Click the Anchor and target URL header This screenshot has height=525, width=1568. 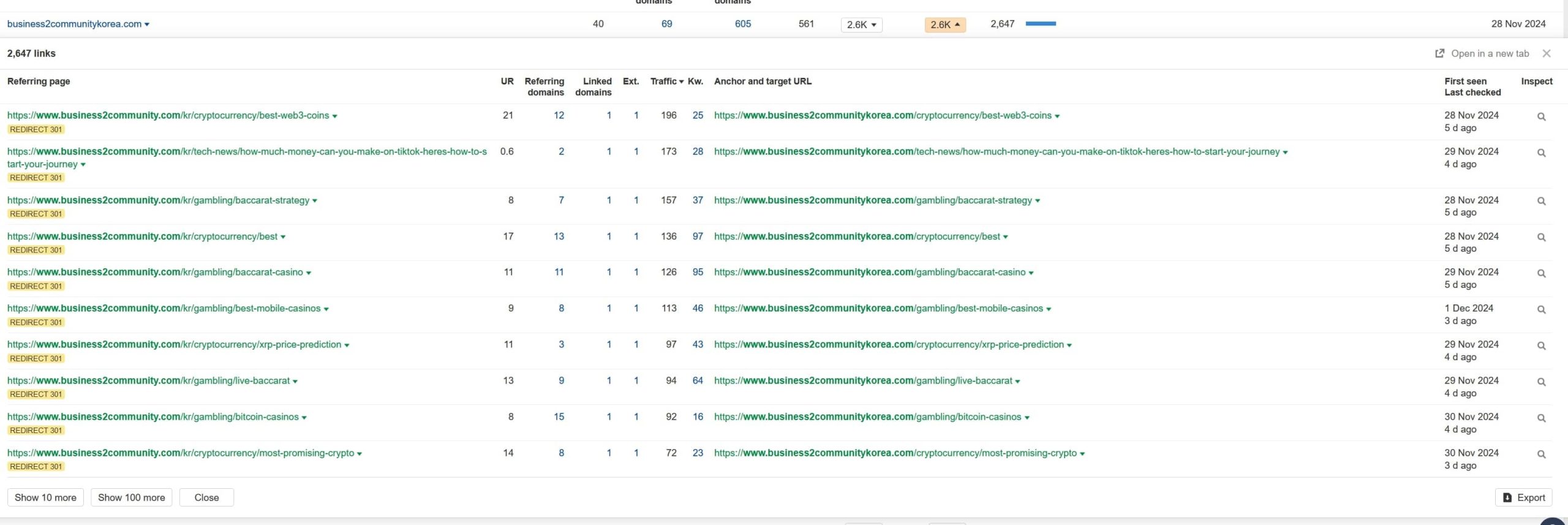click(x=763, y=81)
